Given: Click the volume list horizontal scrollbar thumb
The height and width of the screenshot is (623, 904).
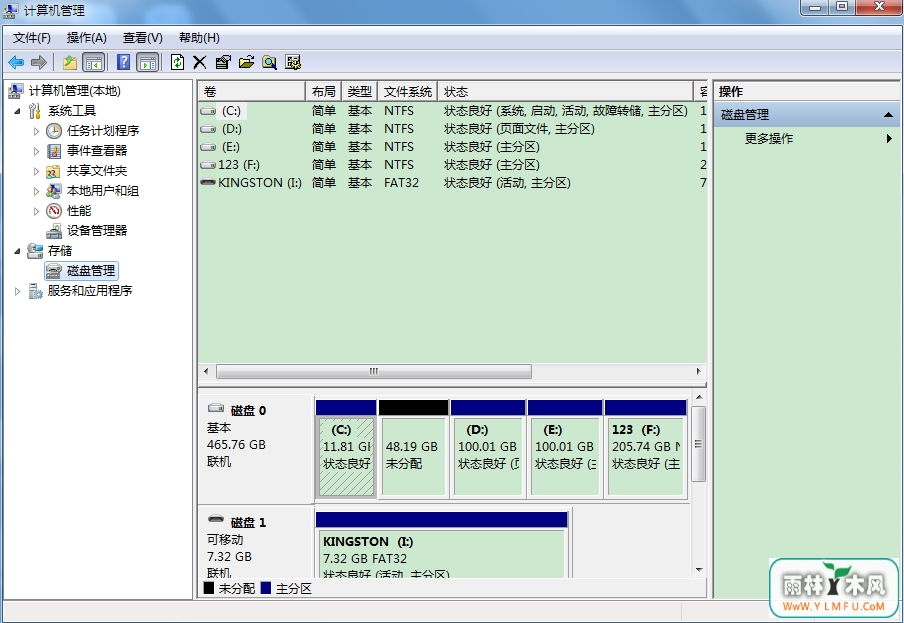Looking at the screenshot, I should click(374, 371).
